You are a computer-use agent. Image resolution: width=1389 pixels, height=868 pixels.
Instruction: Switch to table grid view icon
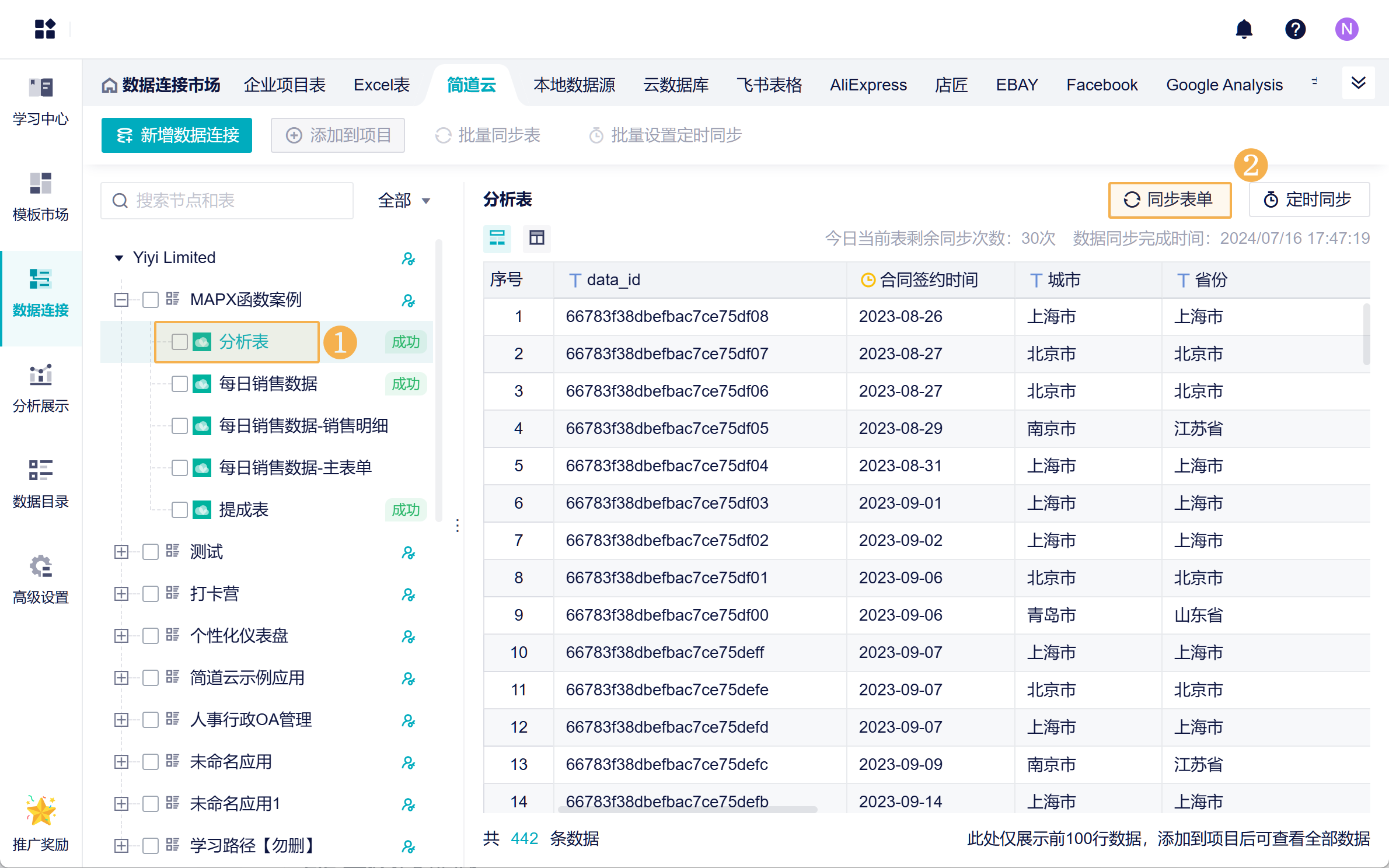click(536, 237)
